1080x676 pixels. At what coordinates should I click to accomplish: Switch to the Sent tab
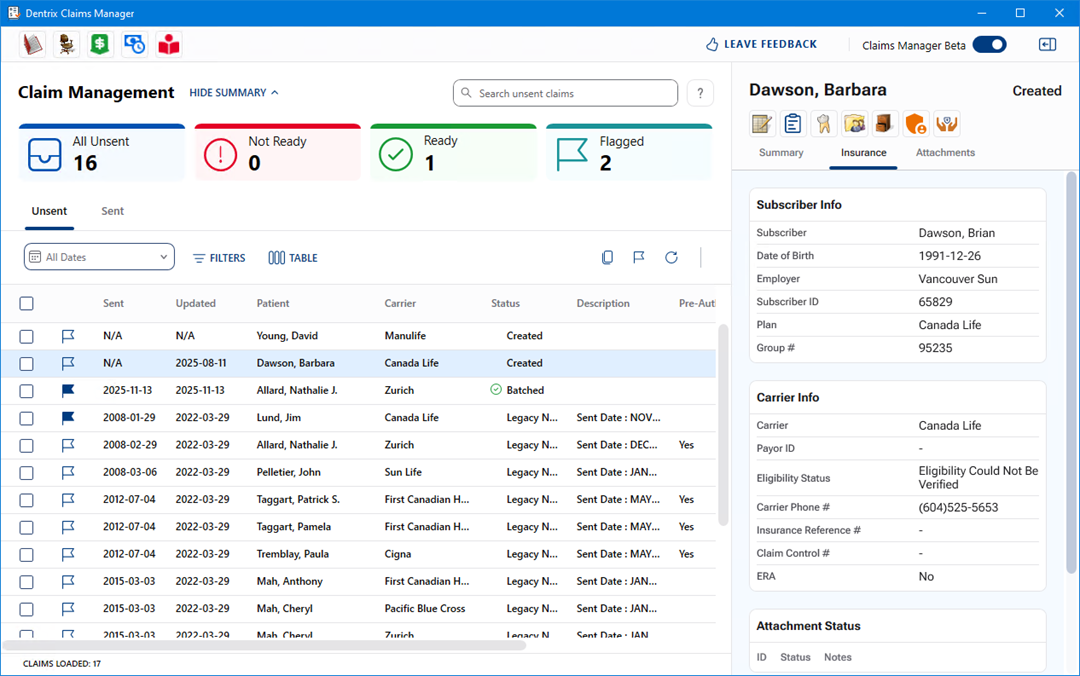[x=113, y=211]
